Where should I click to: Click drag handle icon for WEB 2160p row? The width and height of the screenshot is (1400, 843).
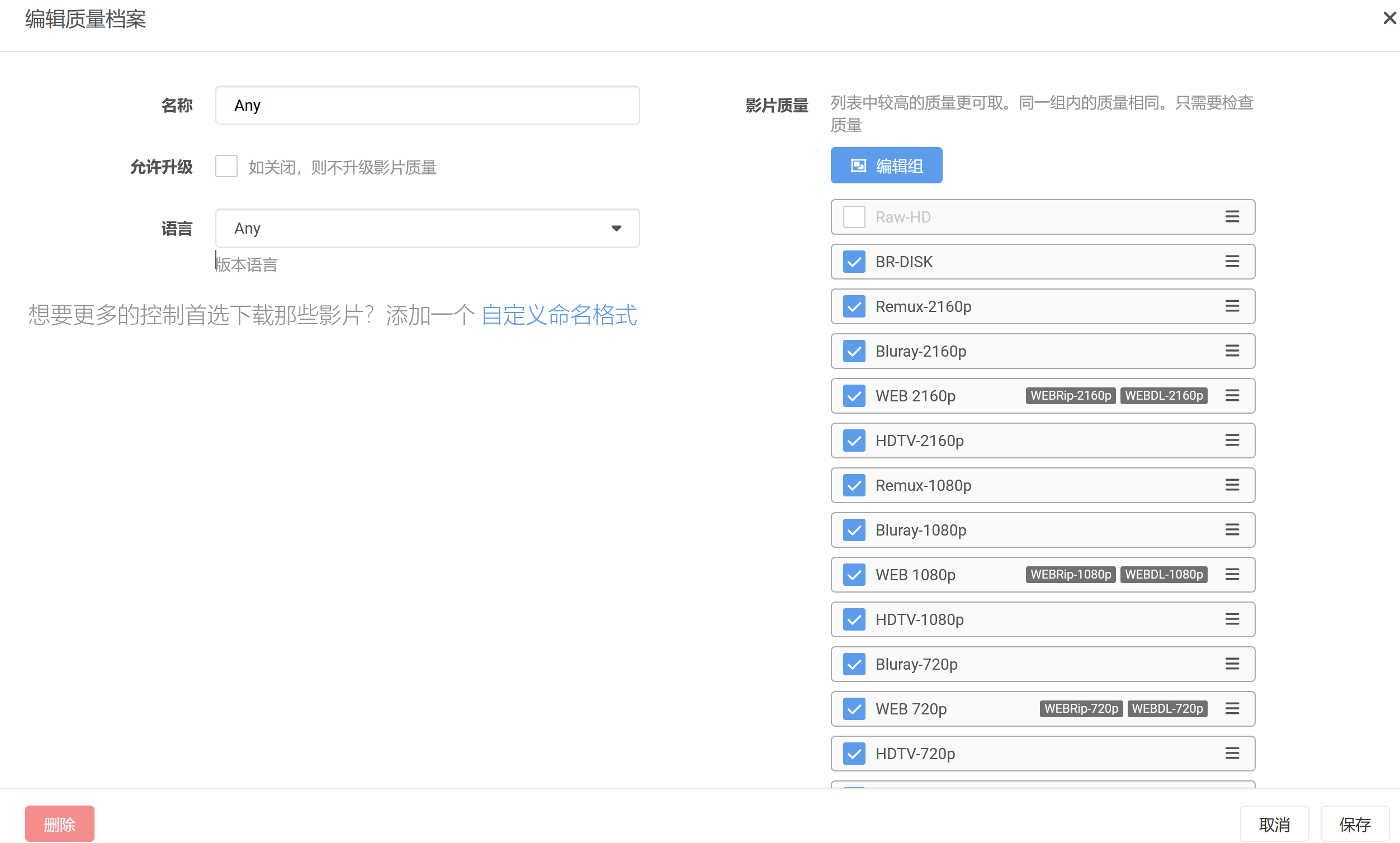coord(1232,395)
